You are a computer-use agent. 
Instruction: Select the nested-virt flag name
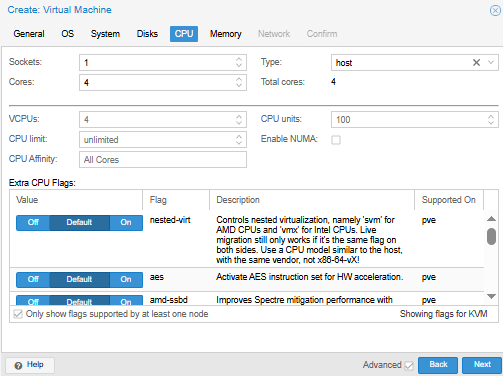170,220
